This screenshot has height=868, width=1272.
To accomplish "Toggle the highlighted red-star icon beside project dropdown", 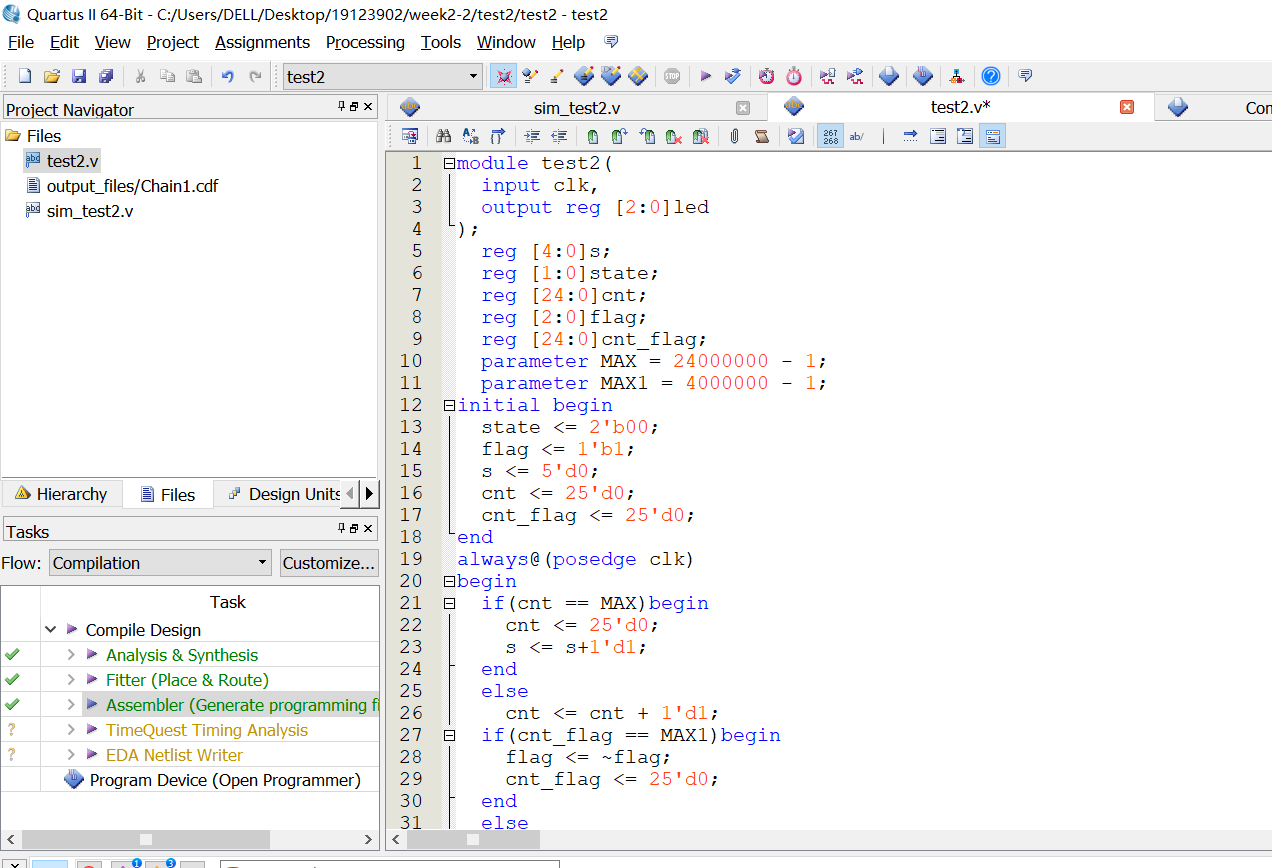I will (504, 76).
